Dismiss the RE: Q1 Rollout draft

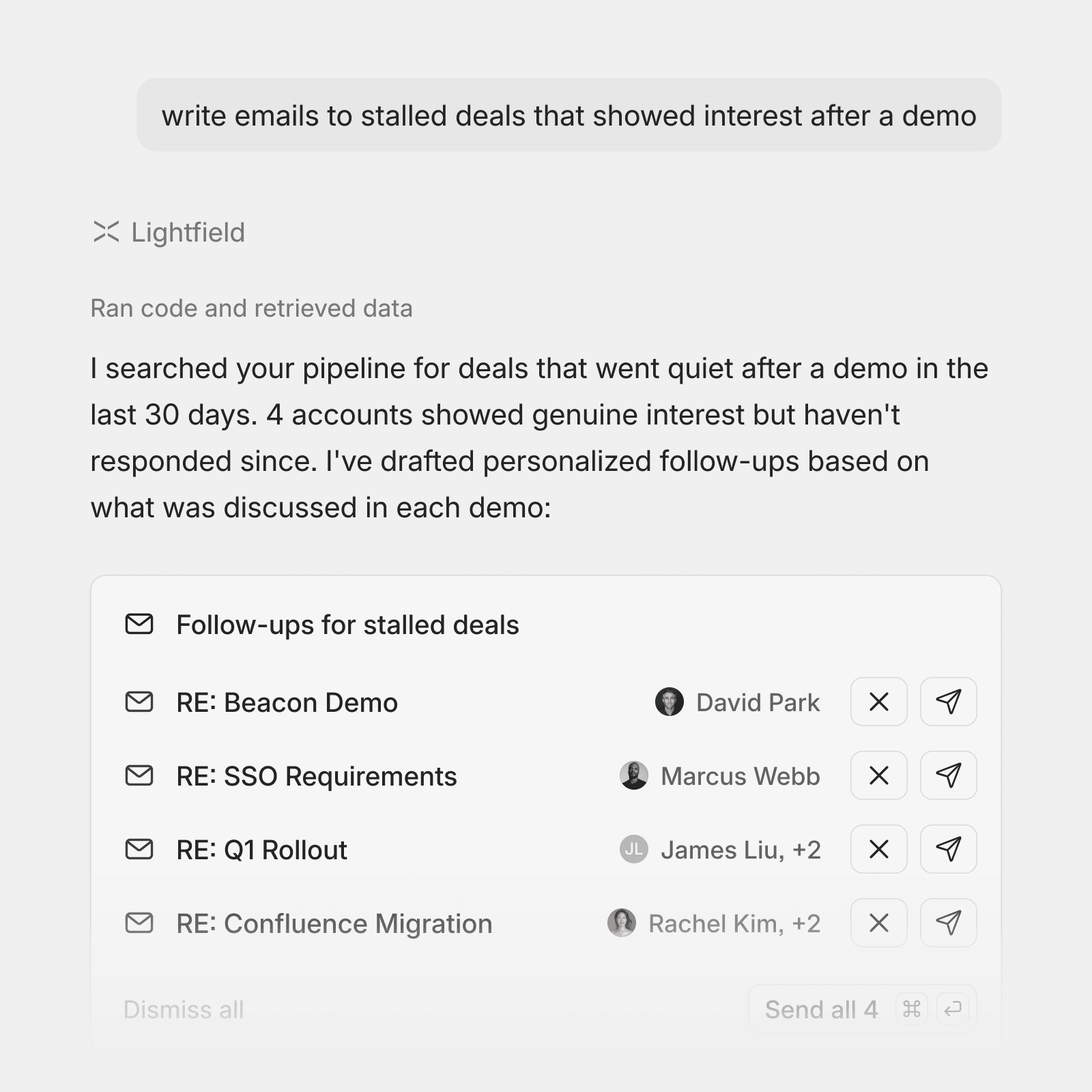point(878,849)
